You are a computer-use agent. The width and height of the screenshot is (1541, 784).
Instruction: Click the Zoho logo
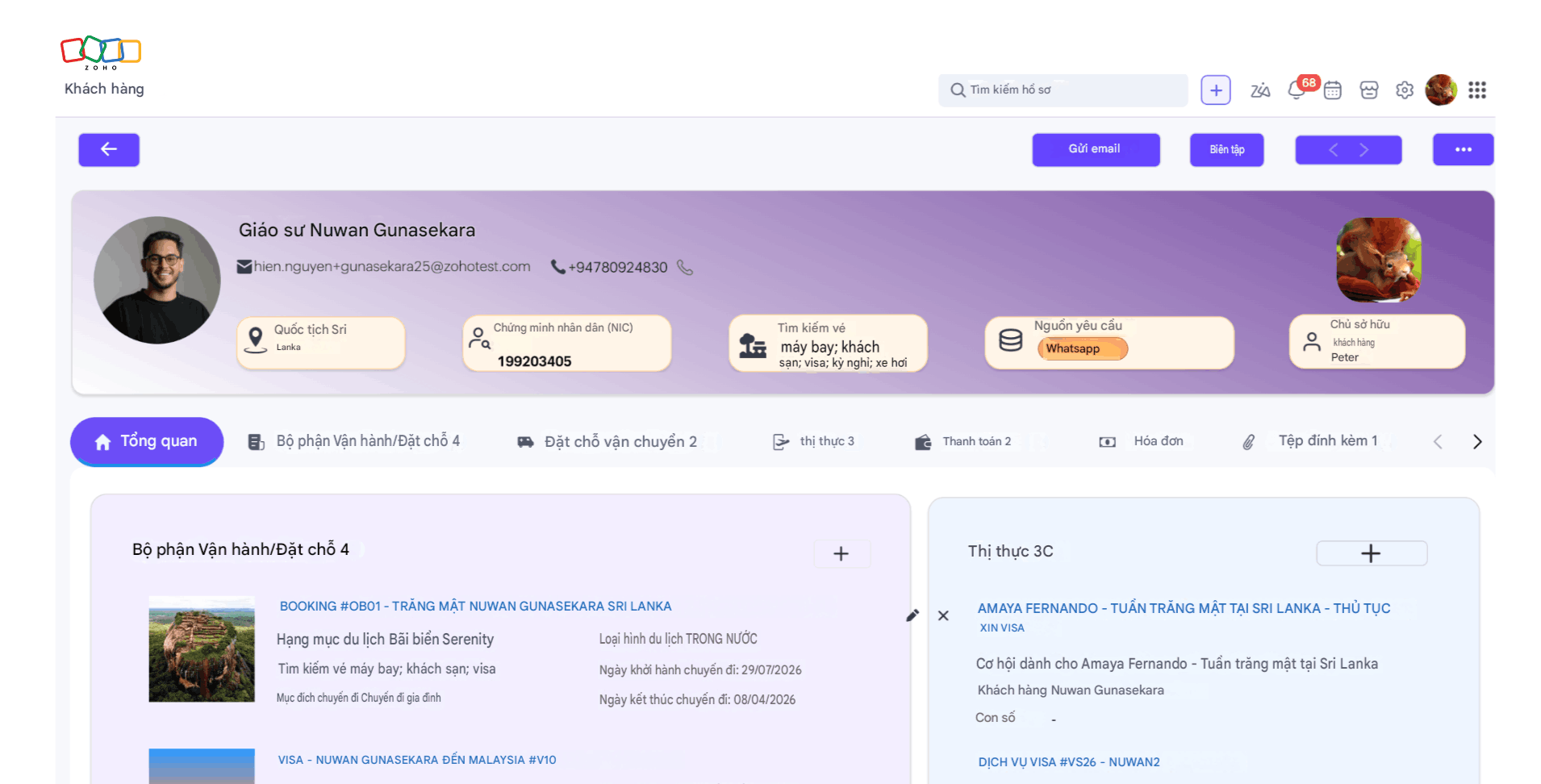tap(101, 52)
